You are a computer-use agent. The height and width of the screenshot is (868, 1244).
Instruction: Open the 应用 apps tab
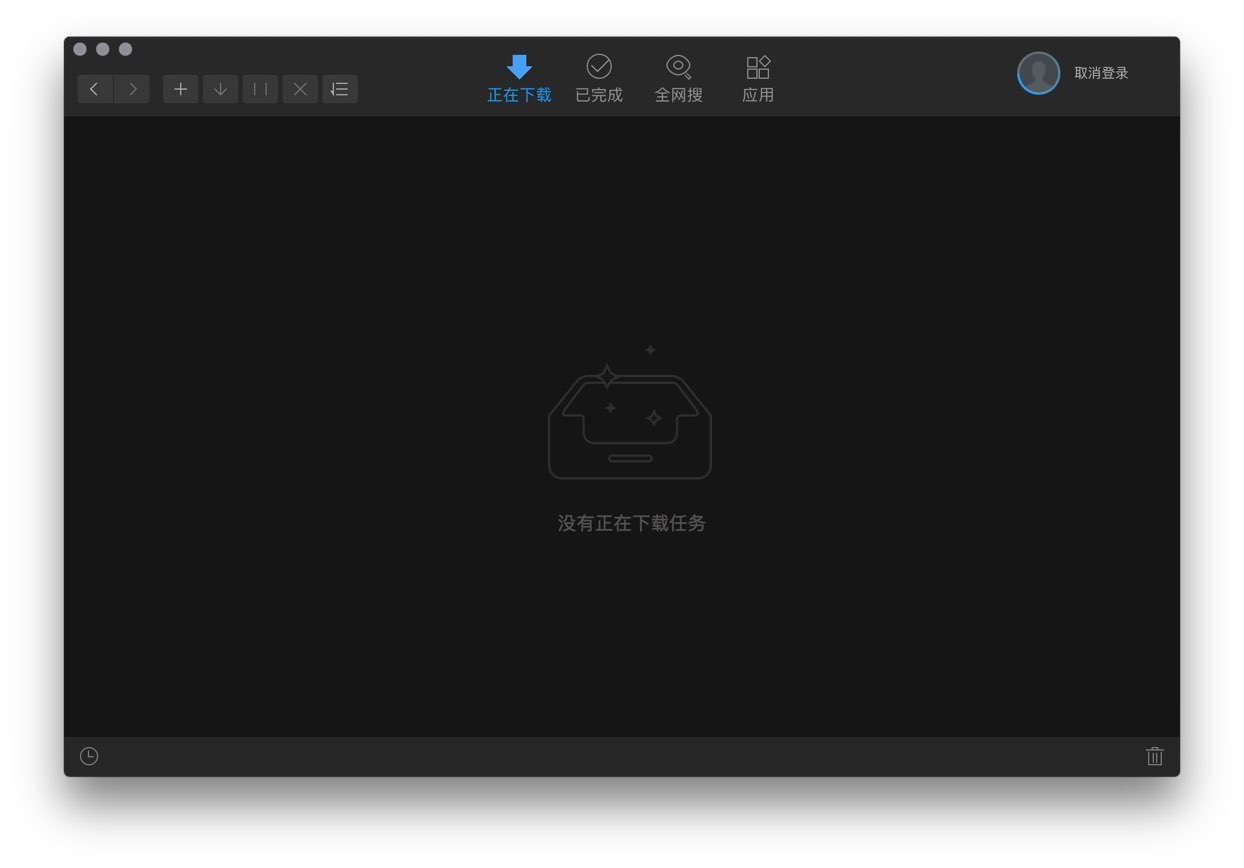(x=758, y=79)
